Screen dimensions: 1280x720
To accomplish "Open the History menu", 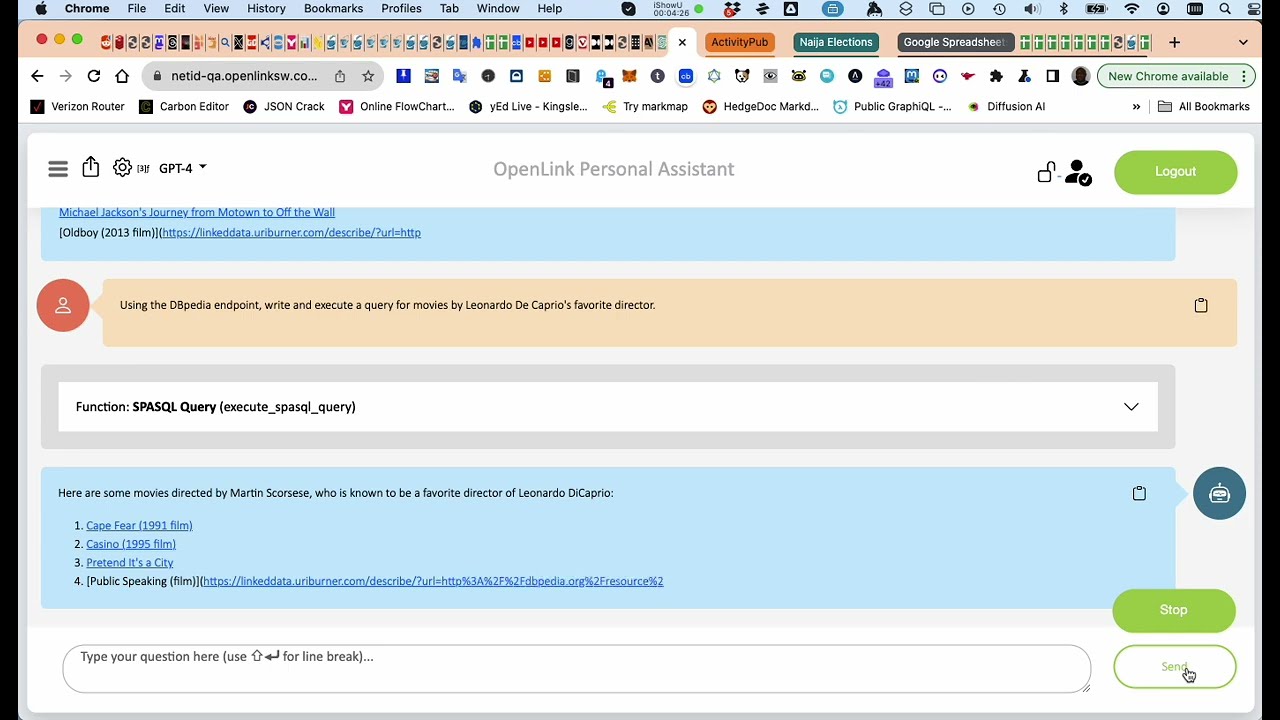I will (266, 9).
